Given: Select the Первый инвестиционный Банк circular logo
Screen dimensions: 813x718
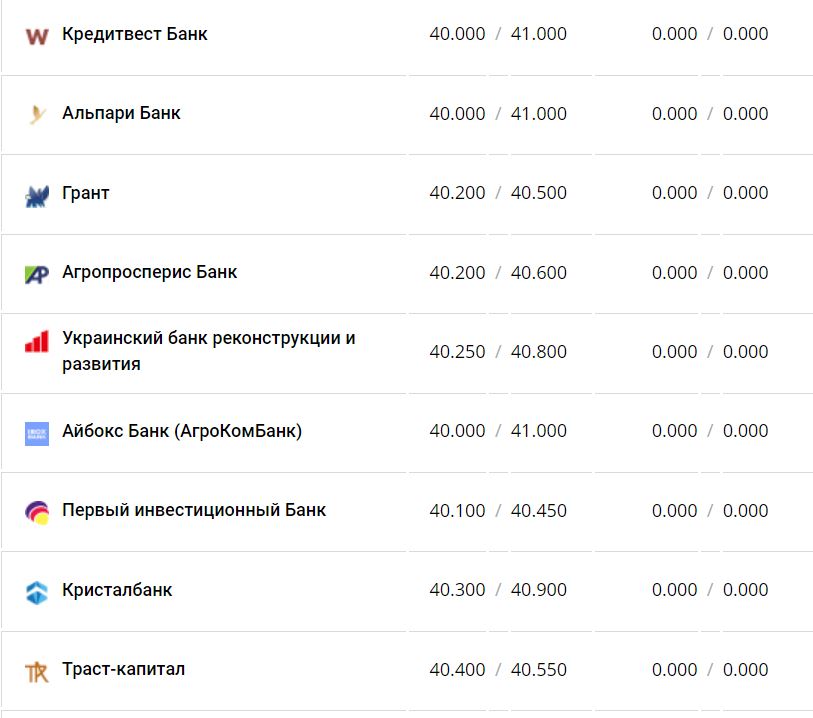Looking at the screenshot, I should (37, 510).
